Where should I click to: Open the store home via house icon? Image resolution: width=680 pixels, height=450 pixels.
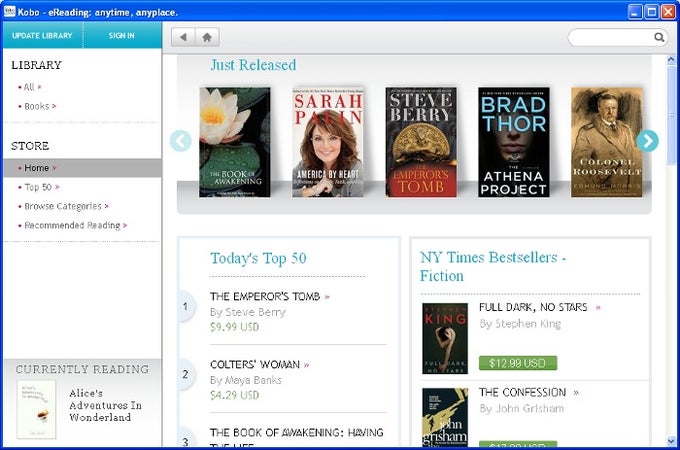207,37
